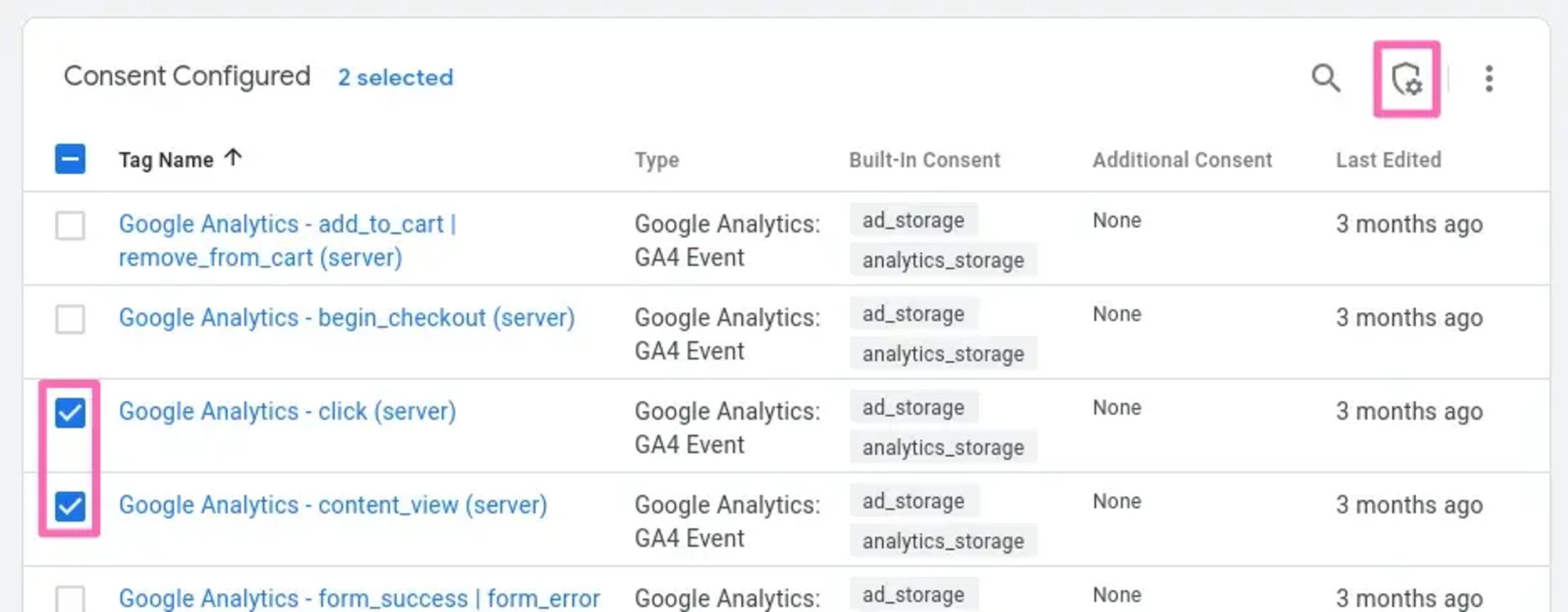Image resolution: width=1568 pixels, height=612 pixels.
Task: Uncheck the Google Analytics - click (server) checkbox
Action: click(x=70, y=413)
